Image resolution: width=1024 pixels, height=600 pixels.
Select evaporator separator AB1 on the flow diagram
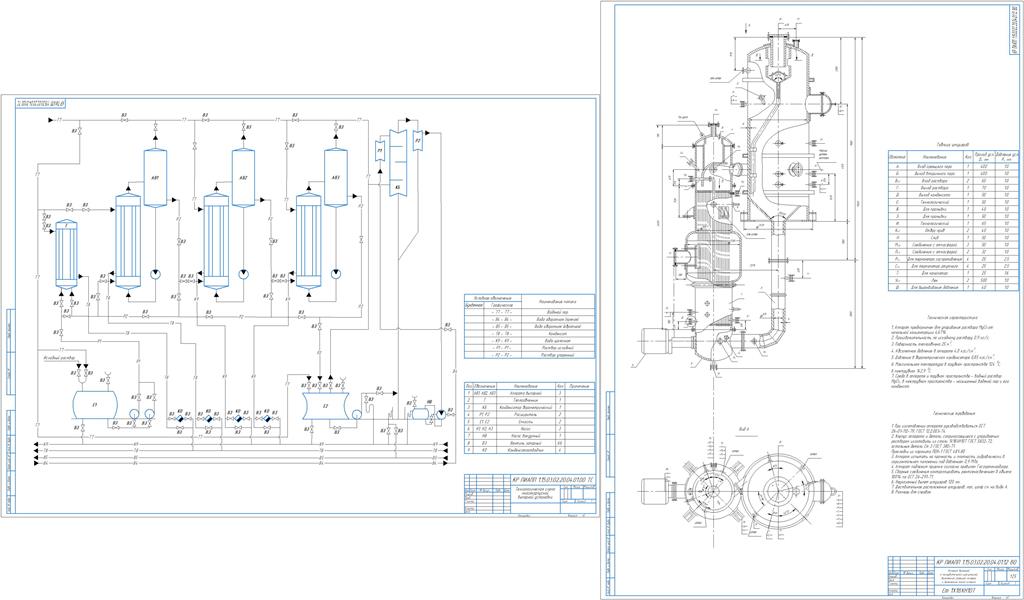coord(155,178)
